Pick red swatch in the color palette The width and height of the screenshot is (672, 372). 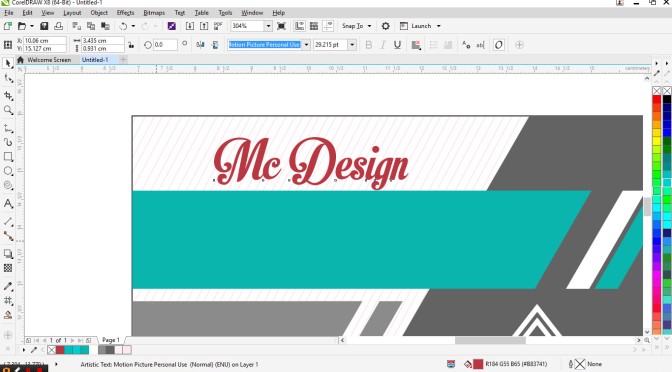(x=656, y=99)
